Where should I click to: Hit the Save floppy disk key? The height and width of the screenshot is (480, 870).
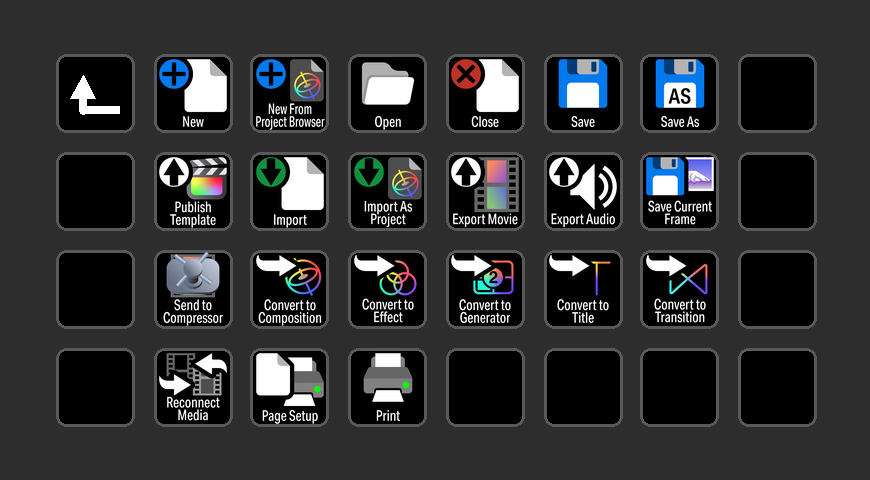[583, 93]
